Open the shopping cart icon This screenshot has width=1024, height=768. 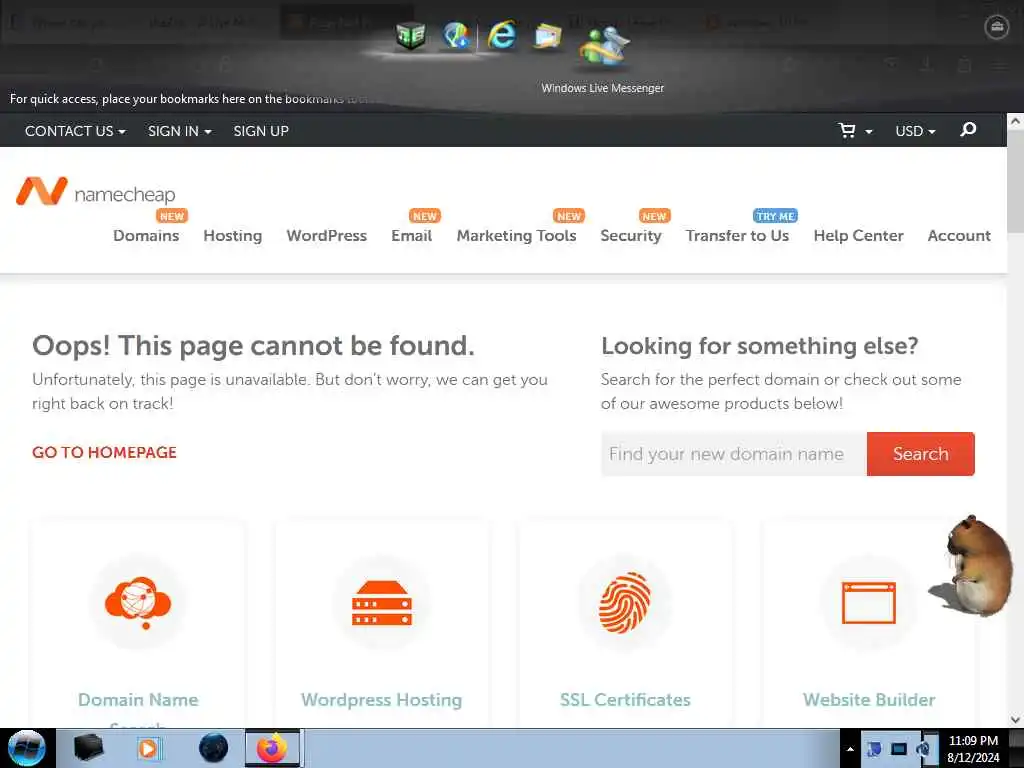pos(847,131)
